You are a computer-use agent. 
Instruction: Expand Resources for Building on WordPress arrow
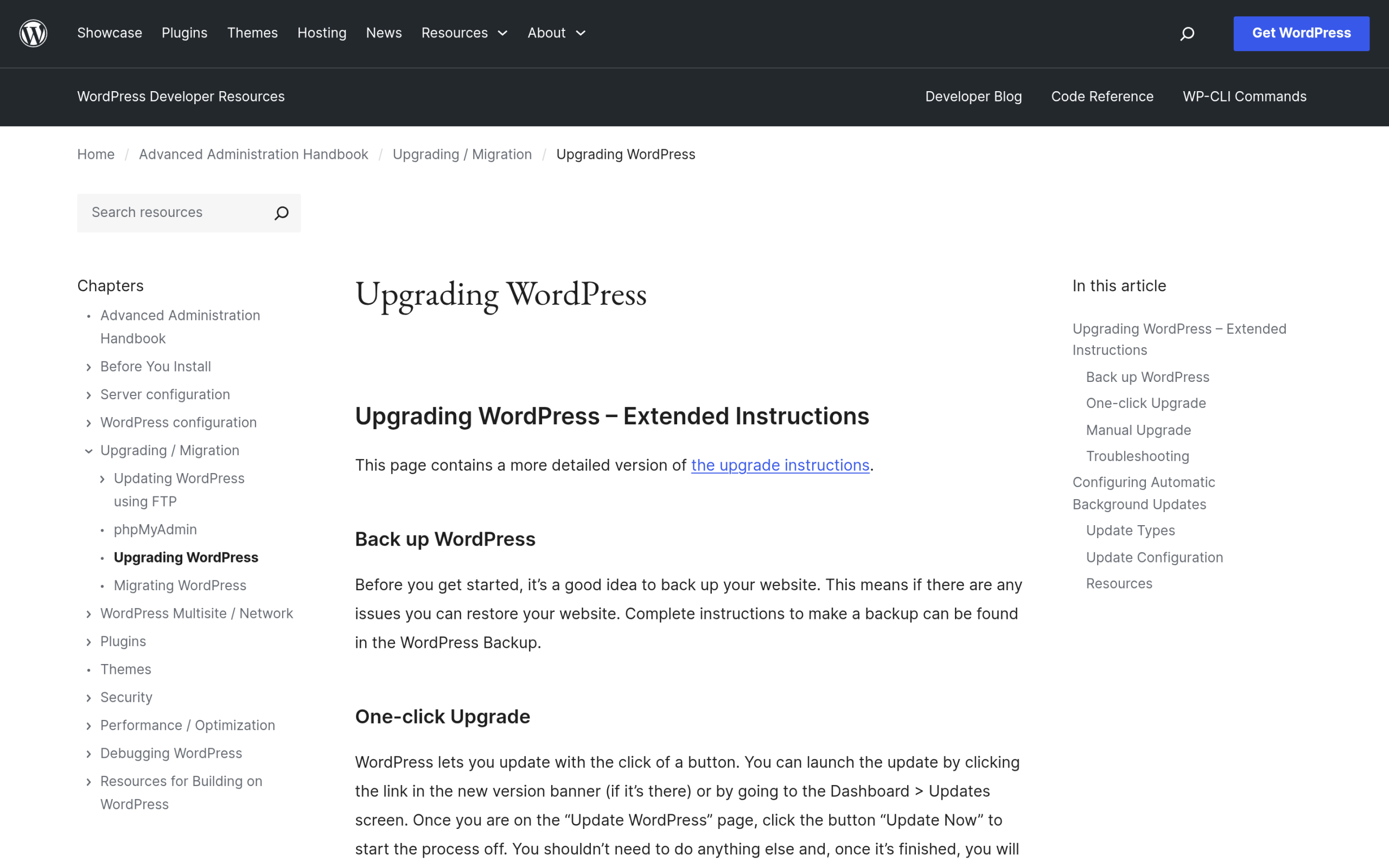pos(88,781)
